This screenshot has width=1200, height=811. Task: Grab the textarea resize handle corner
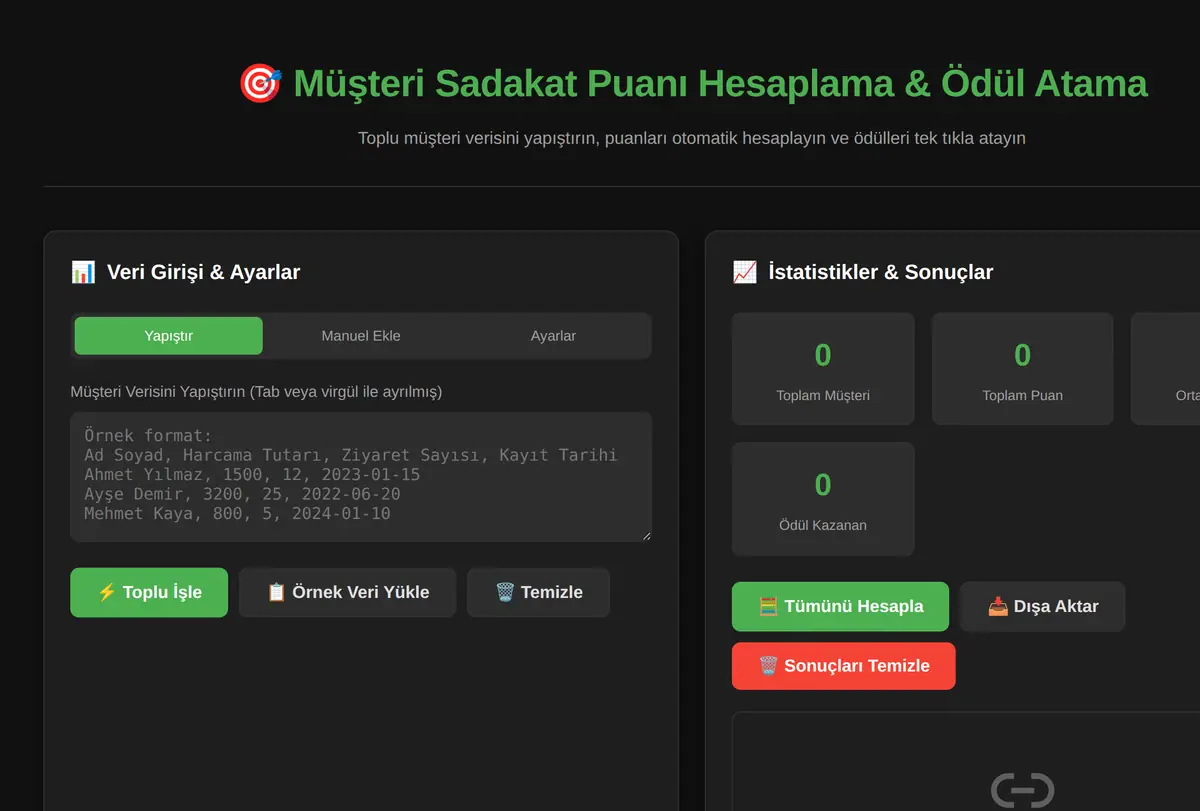645,536
